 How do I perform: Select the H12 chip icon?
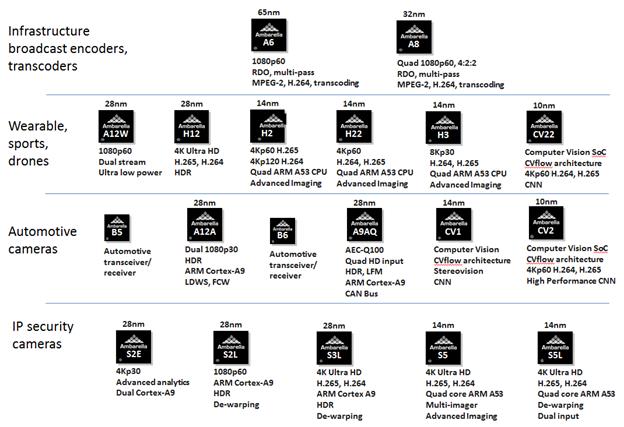point(192,134)
